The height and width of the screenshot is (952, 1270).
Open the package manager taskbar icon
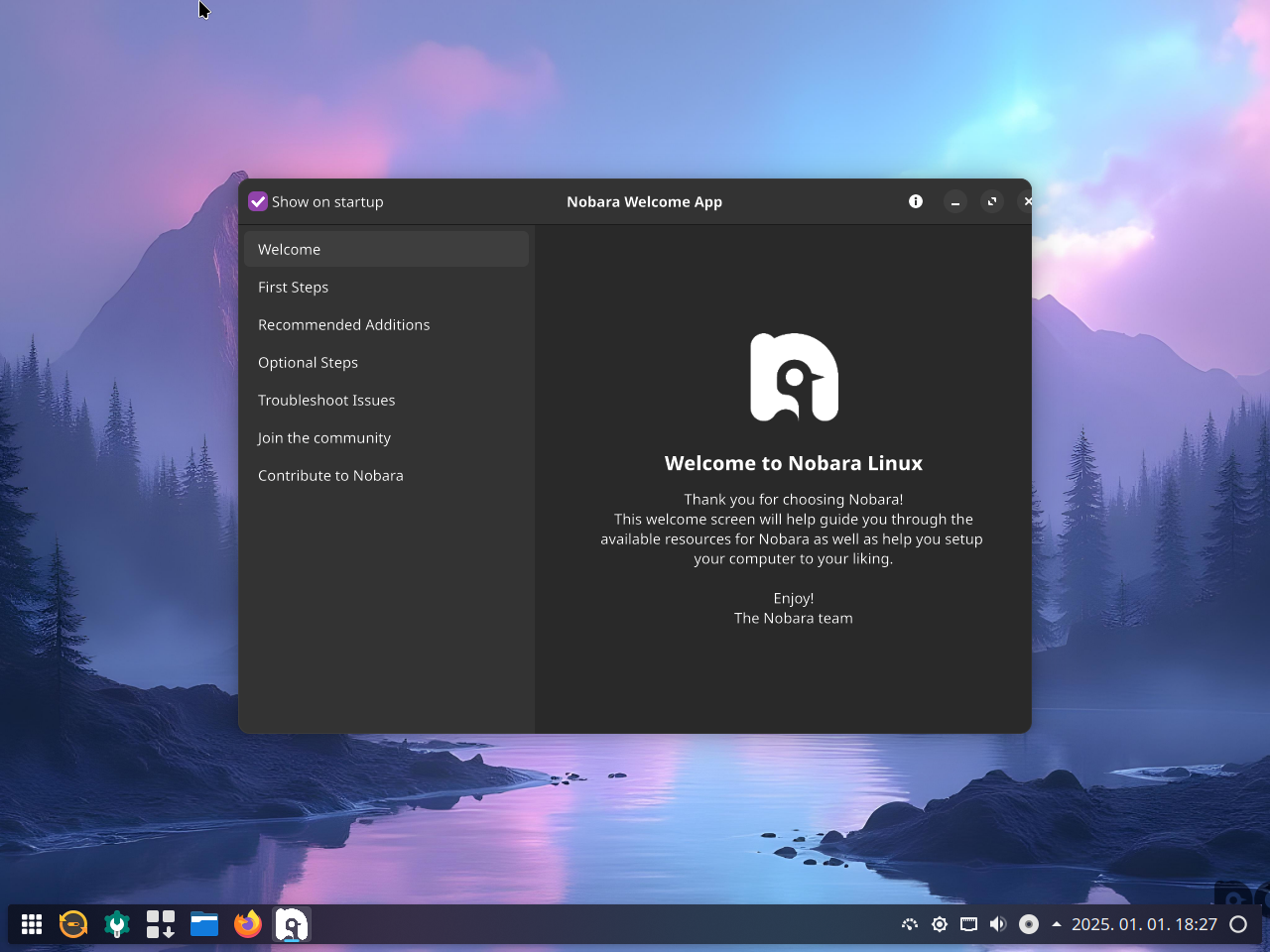point(161,924)
